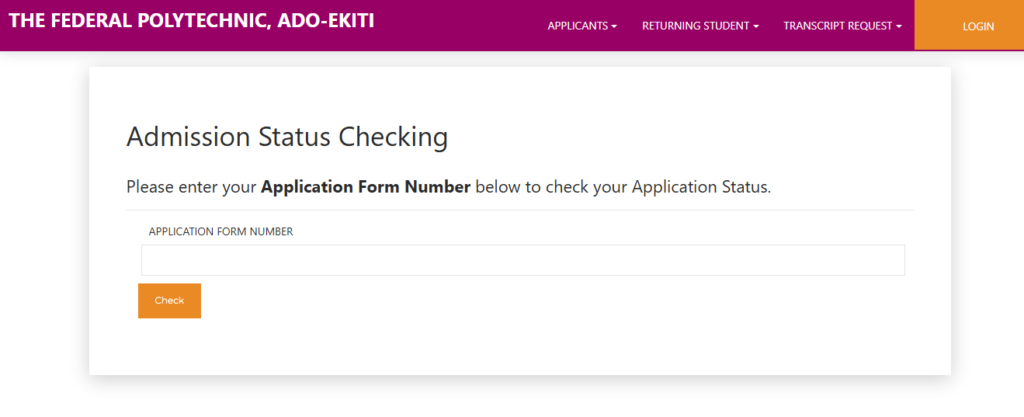Click the APPLICATION FORM NUMBER field label
This screenshot has width=1024, height=417.
(220, 232)
